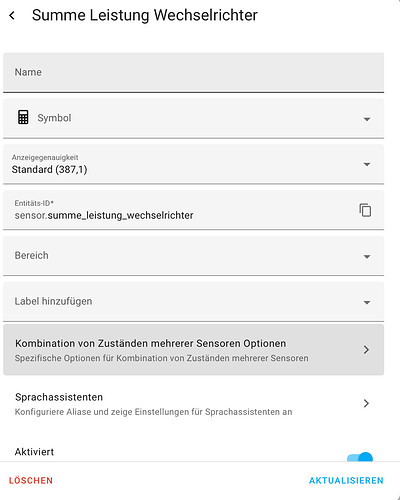This screenshot has height=500, width=400.
Task: Click the AKTUALISIEREN button
Action: click(x=346, y=481)
